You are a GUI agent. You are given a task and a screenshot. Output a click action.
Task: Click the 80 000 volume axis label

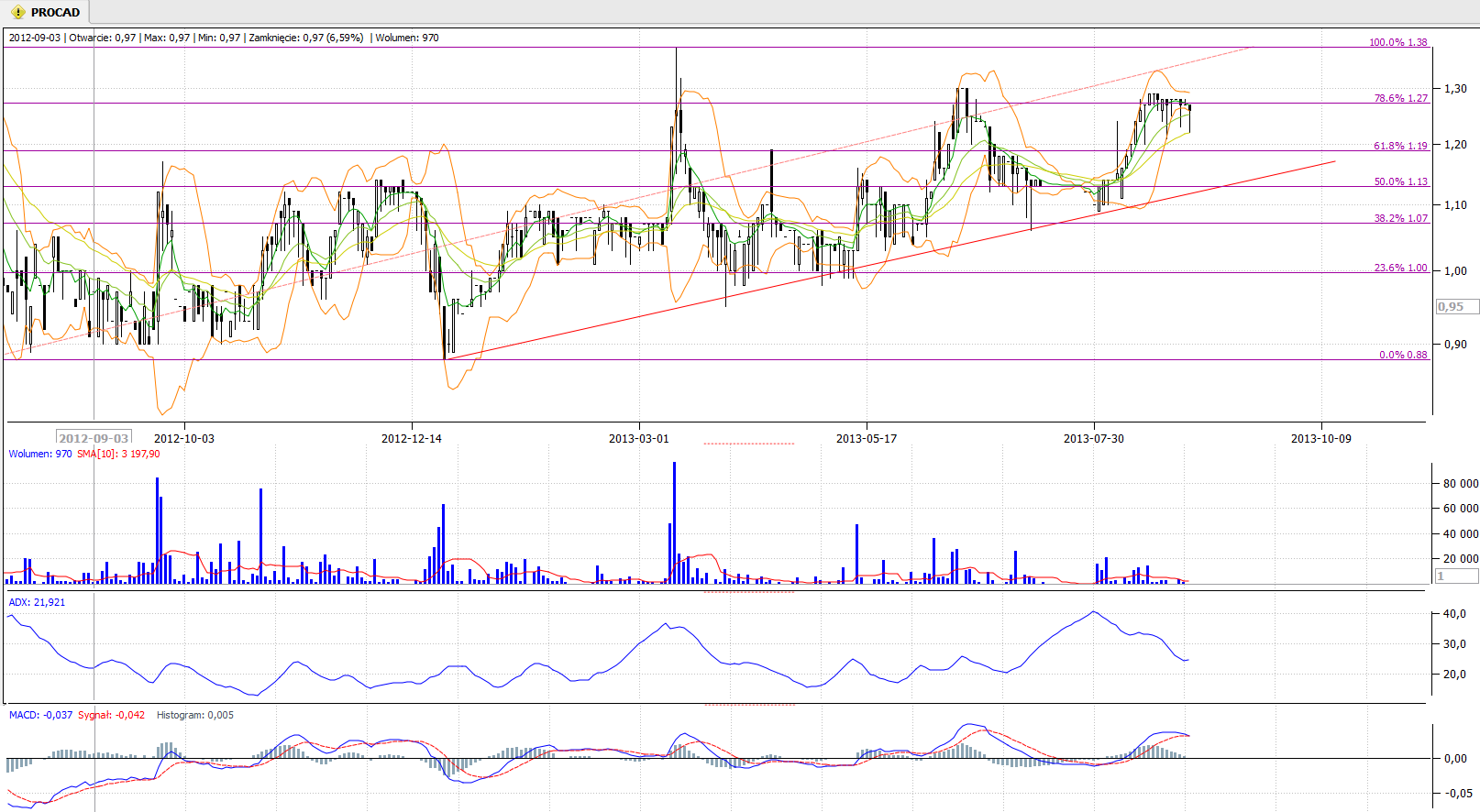(x=1461, y=483)
